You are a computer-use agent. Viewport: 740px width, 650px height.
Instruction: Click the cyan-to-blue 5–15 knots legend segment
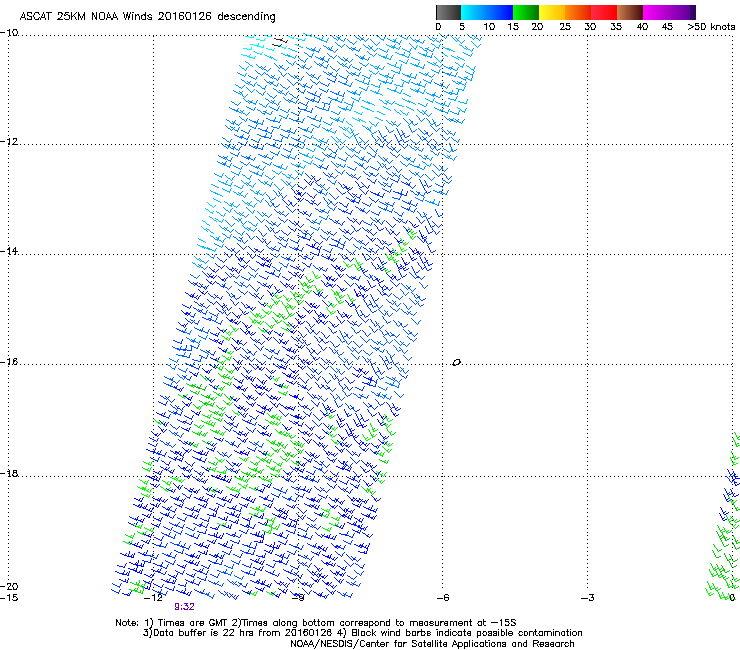487,12
